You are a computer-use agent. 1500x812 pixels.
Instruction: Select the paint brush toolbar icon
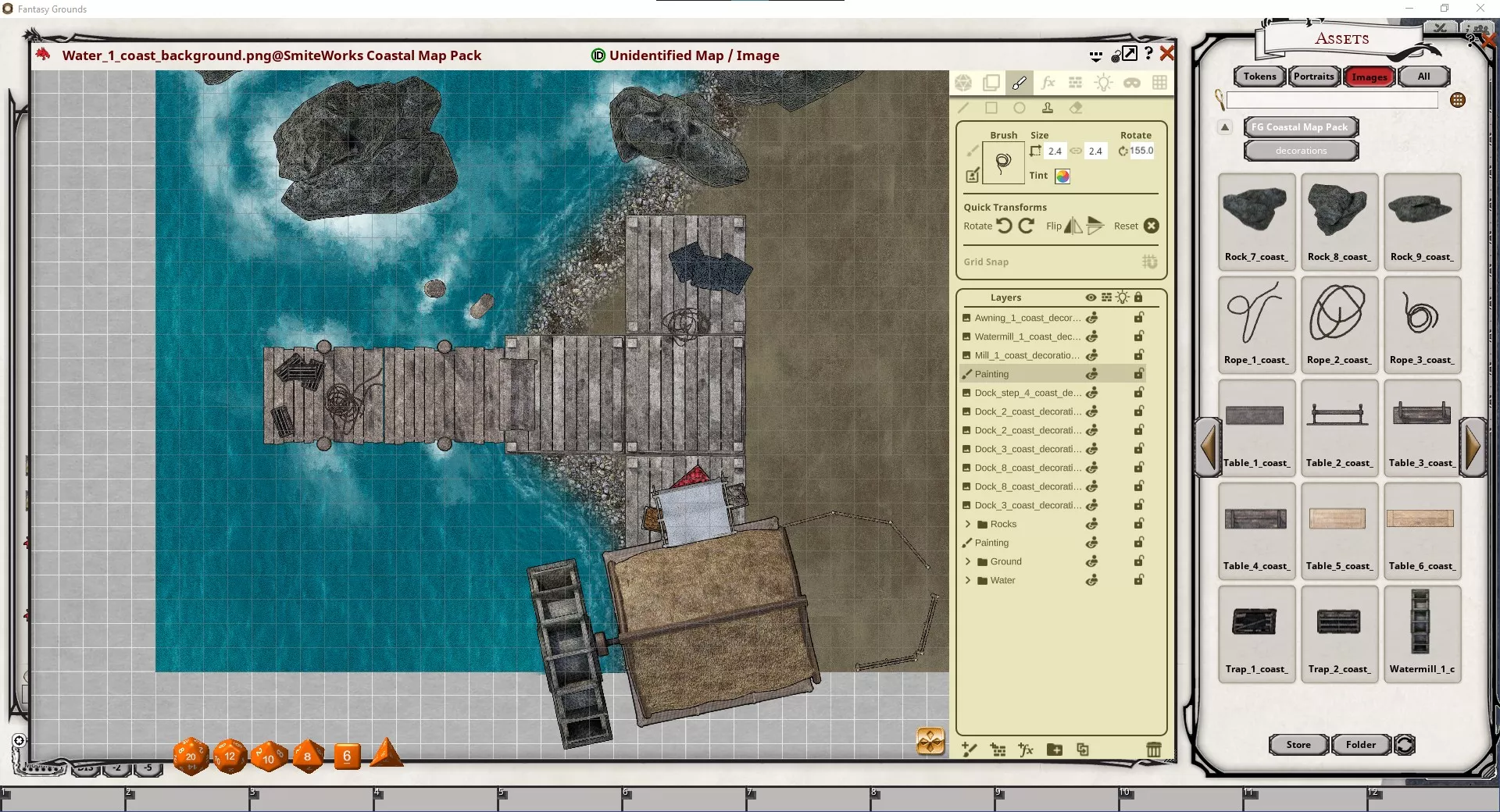click(1020, 83)
